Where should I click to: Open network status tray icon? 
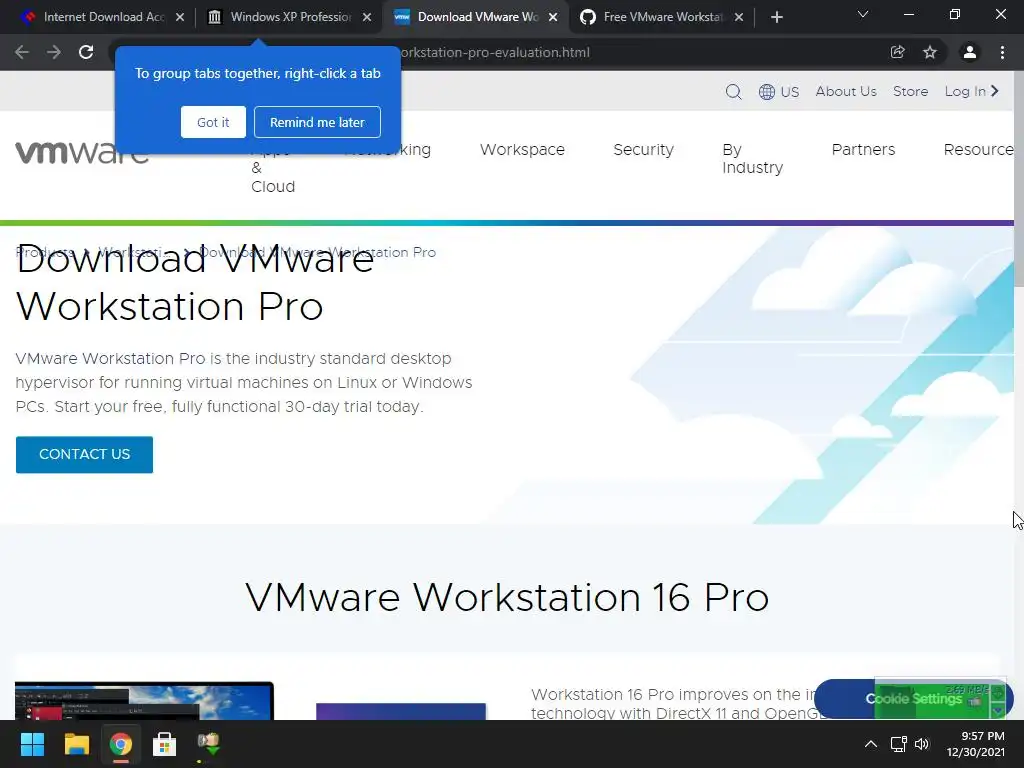(x=899, y=744)
